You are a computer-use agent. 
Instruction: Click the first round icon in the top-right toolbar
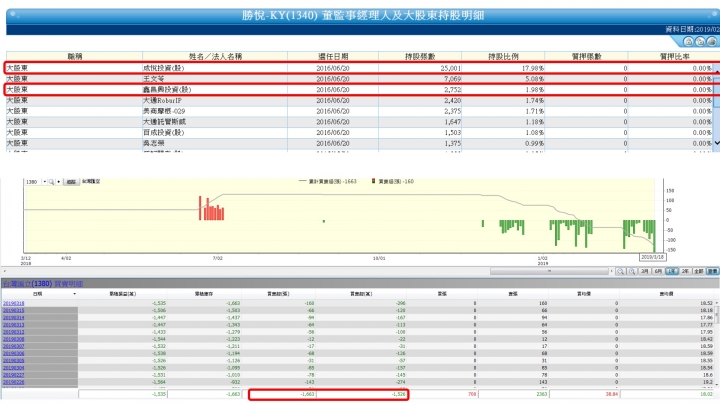click(x=688, y=42)
